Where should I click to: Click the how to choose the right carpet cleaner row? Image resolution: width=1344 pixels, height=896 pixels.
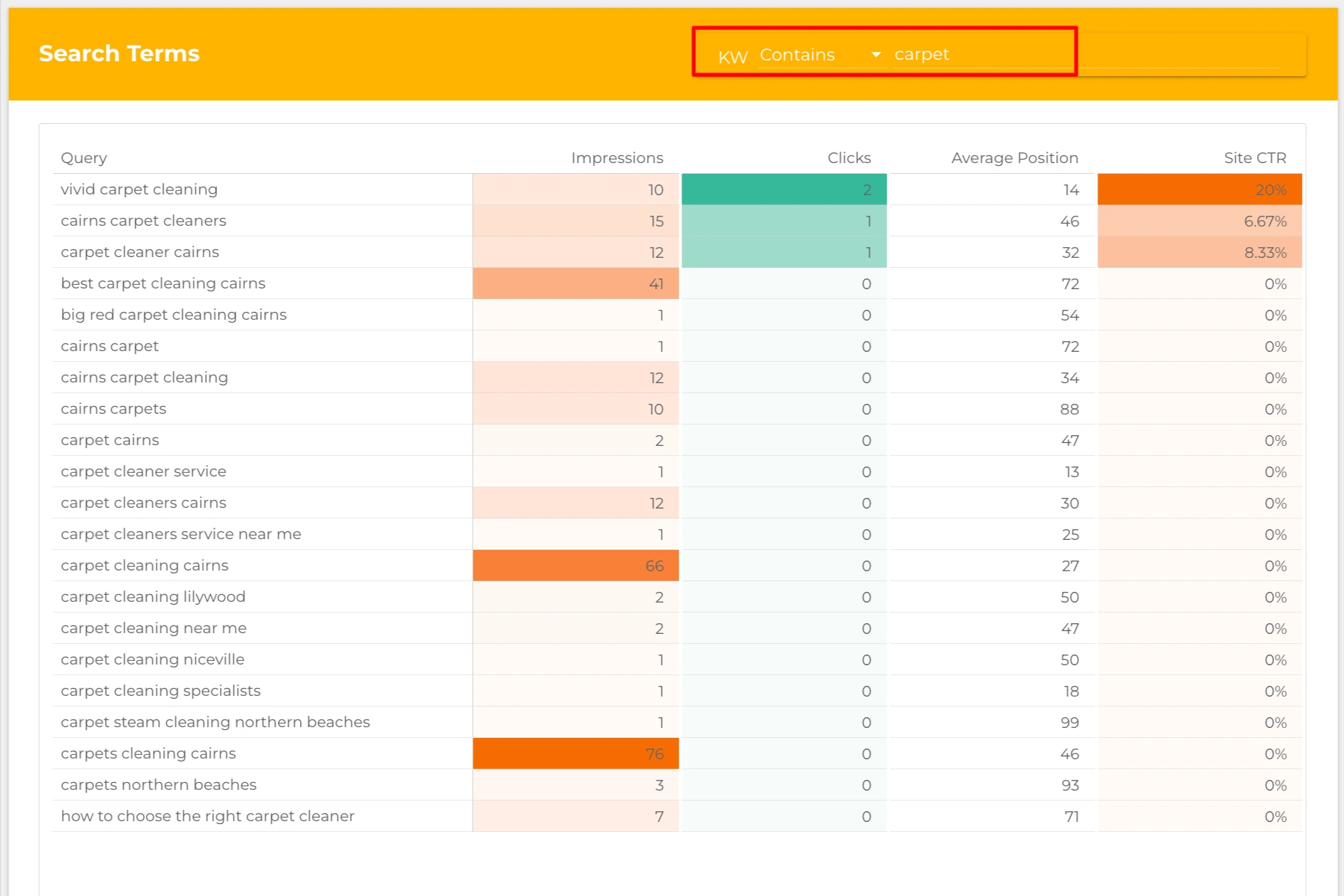[207, 816]
